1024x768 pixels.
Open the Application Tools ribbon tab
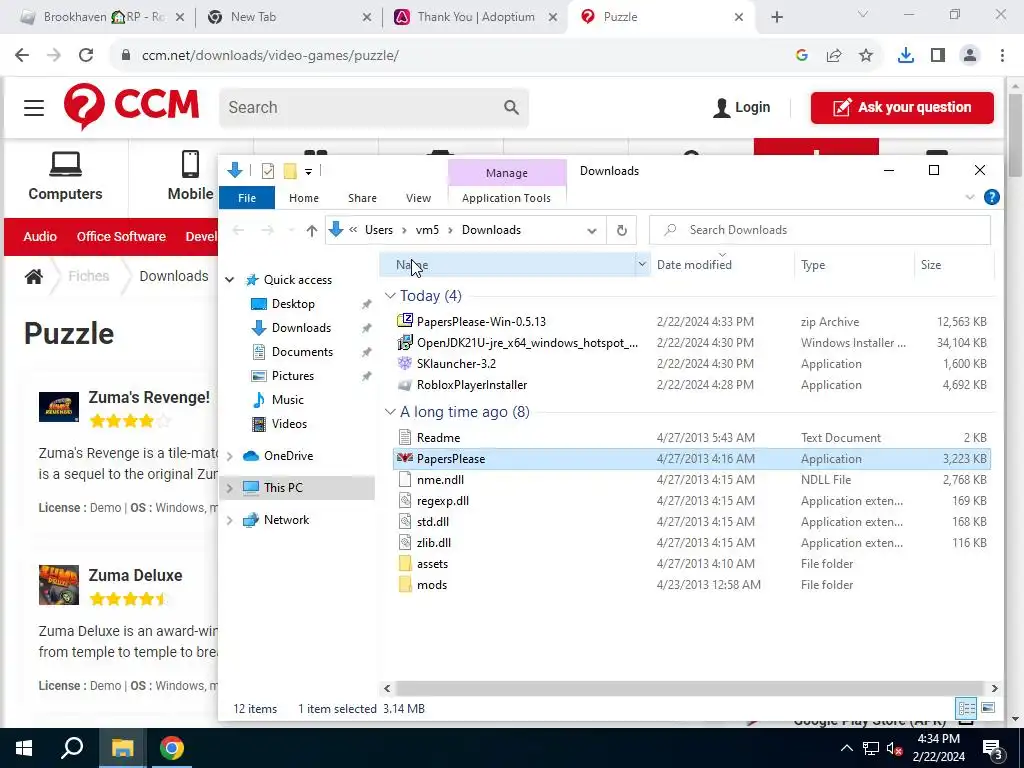[x=506, y=198]
